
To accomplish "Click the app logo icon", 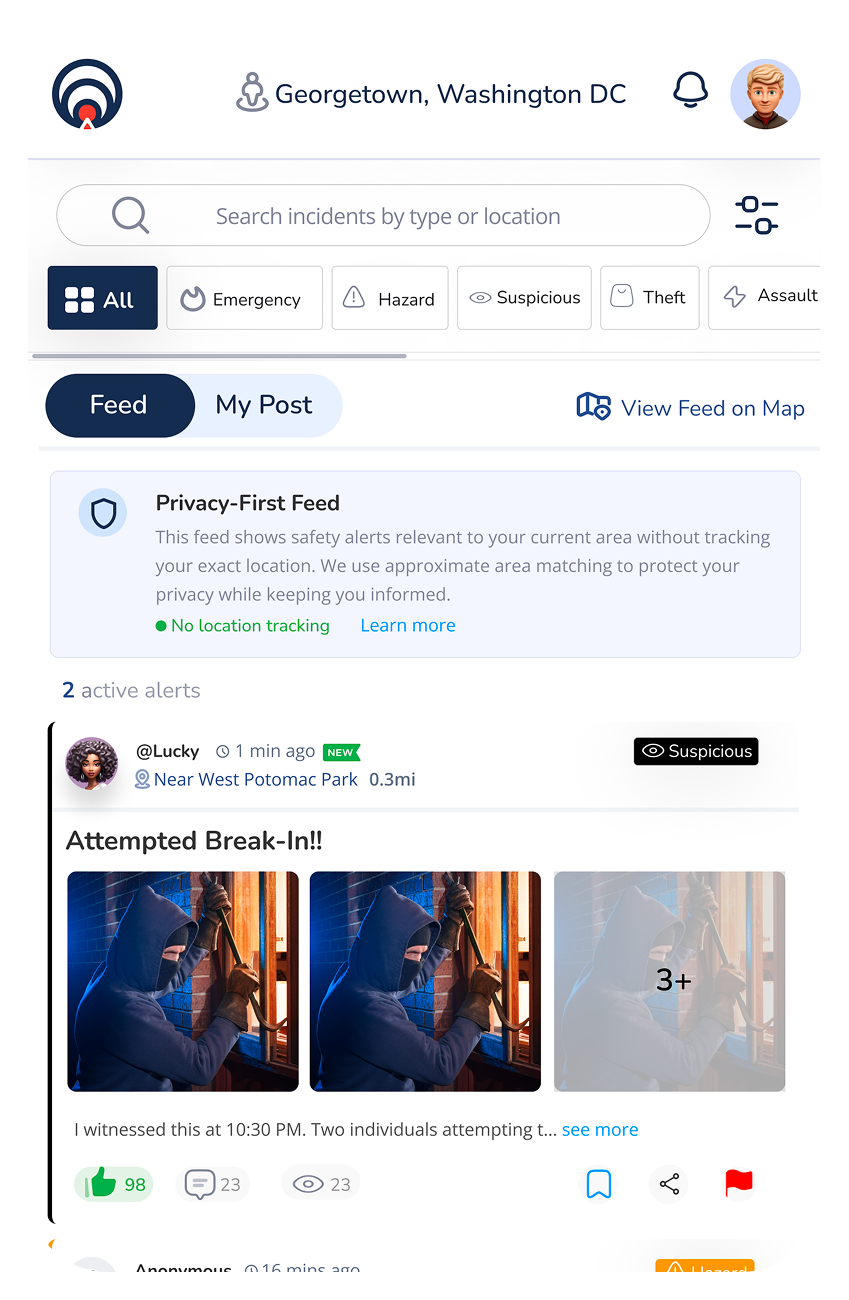I will tap(87, 95).
